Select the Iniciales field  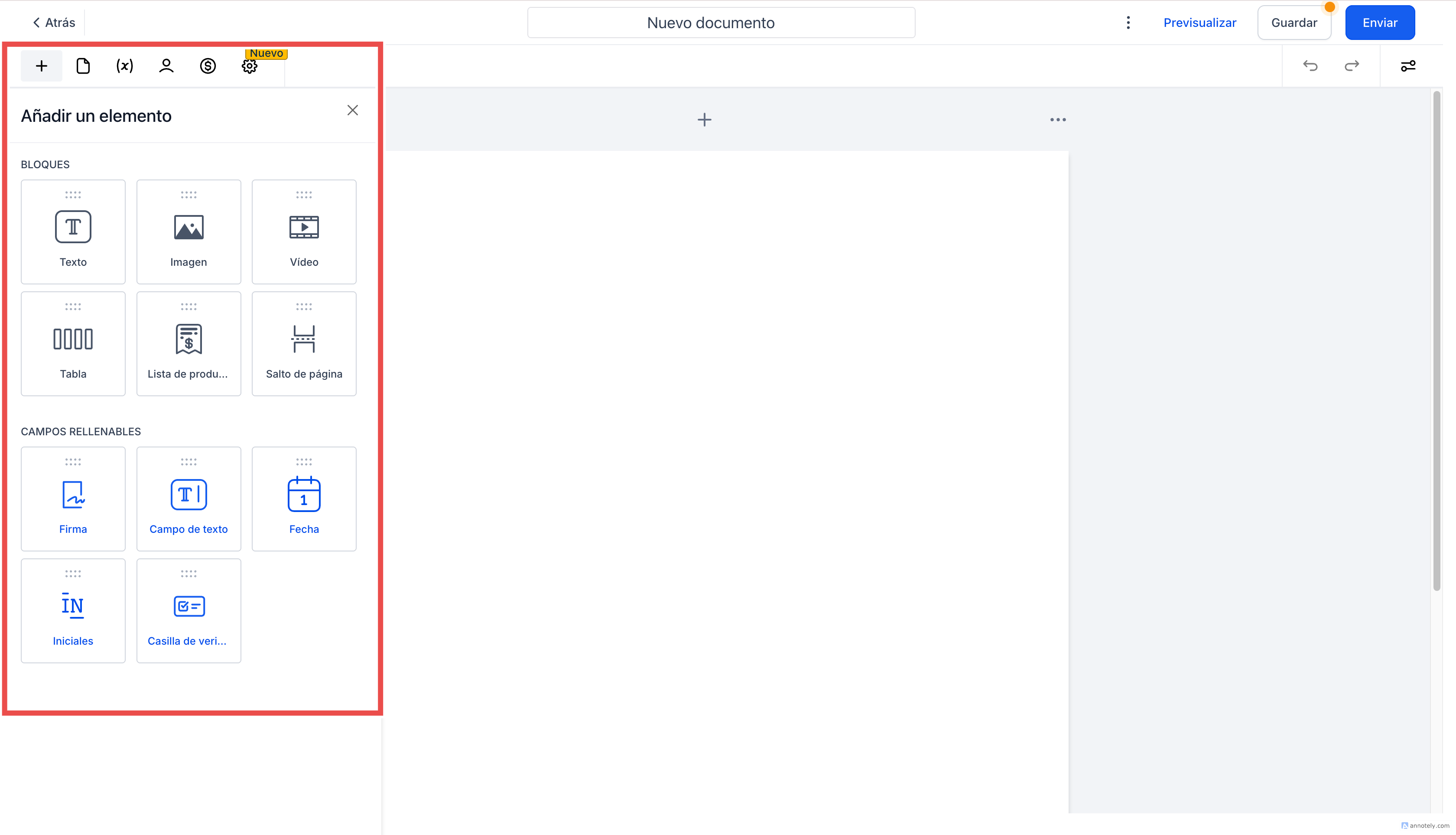tap(73, 611)
